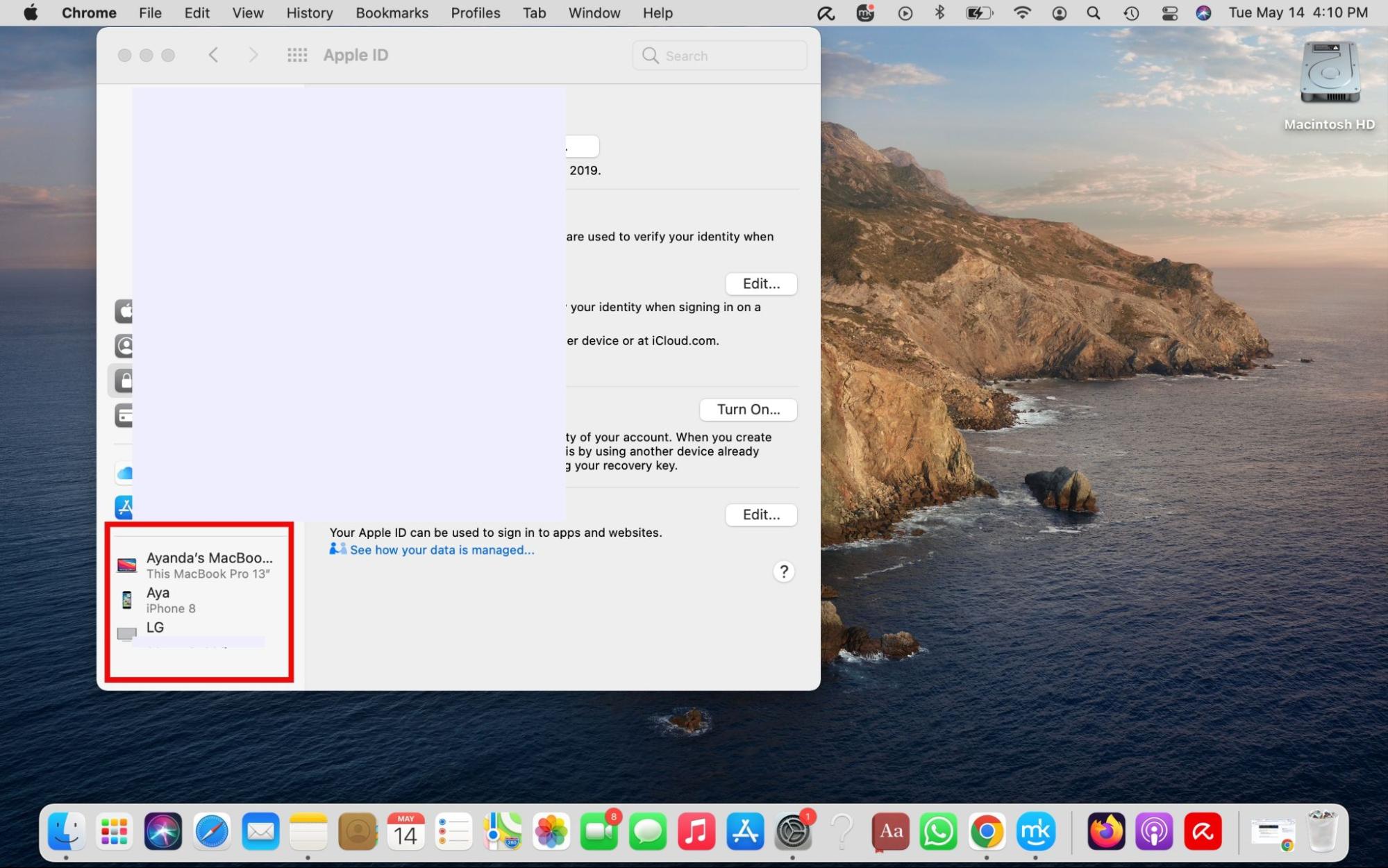Show all preferences grid icon
1388x868 pixels.
tap(297, 55)
